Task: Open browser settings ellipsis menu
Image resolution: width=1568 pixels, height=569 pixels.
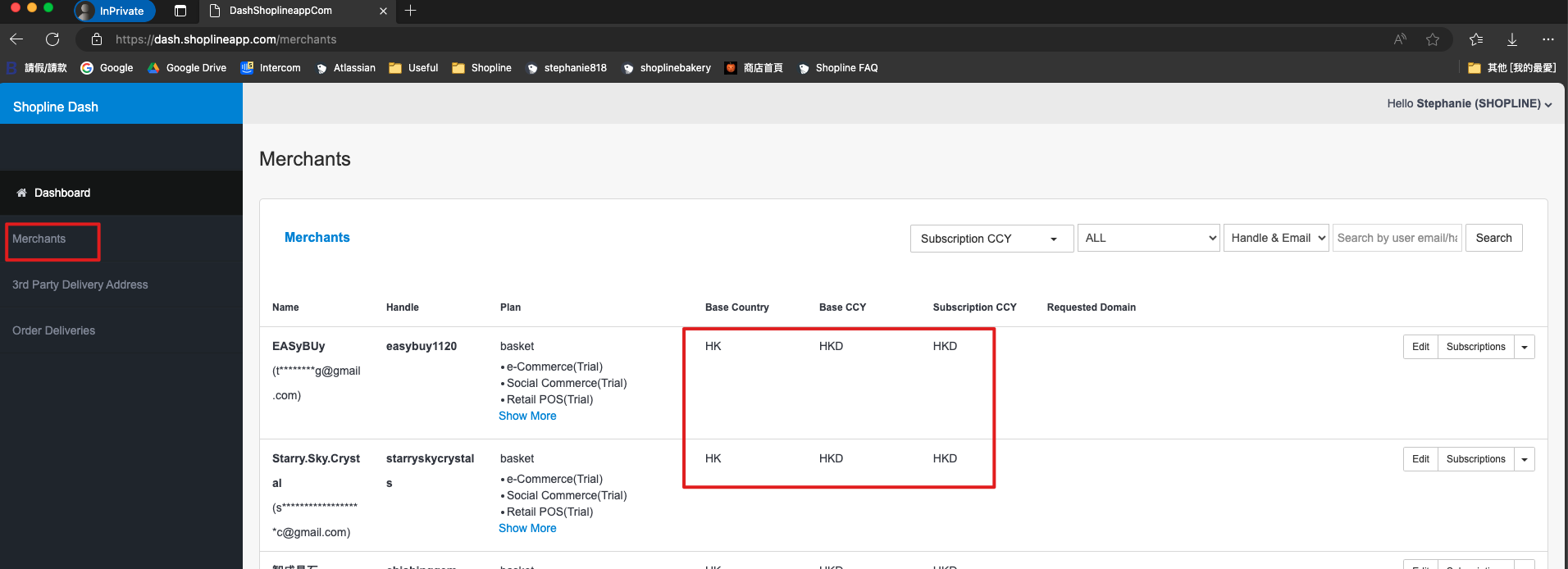Action: 1547,39
